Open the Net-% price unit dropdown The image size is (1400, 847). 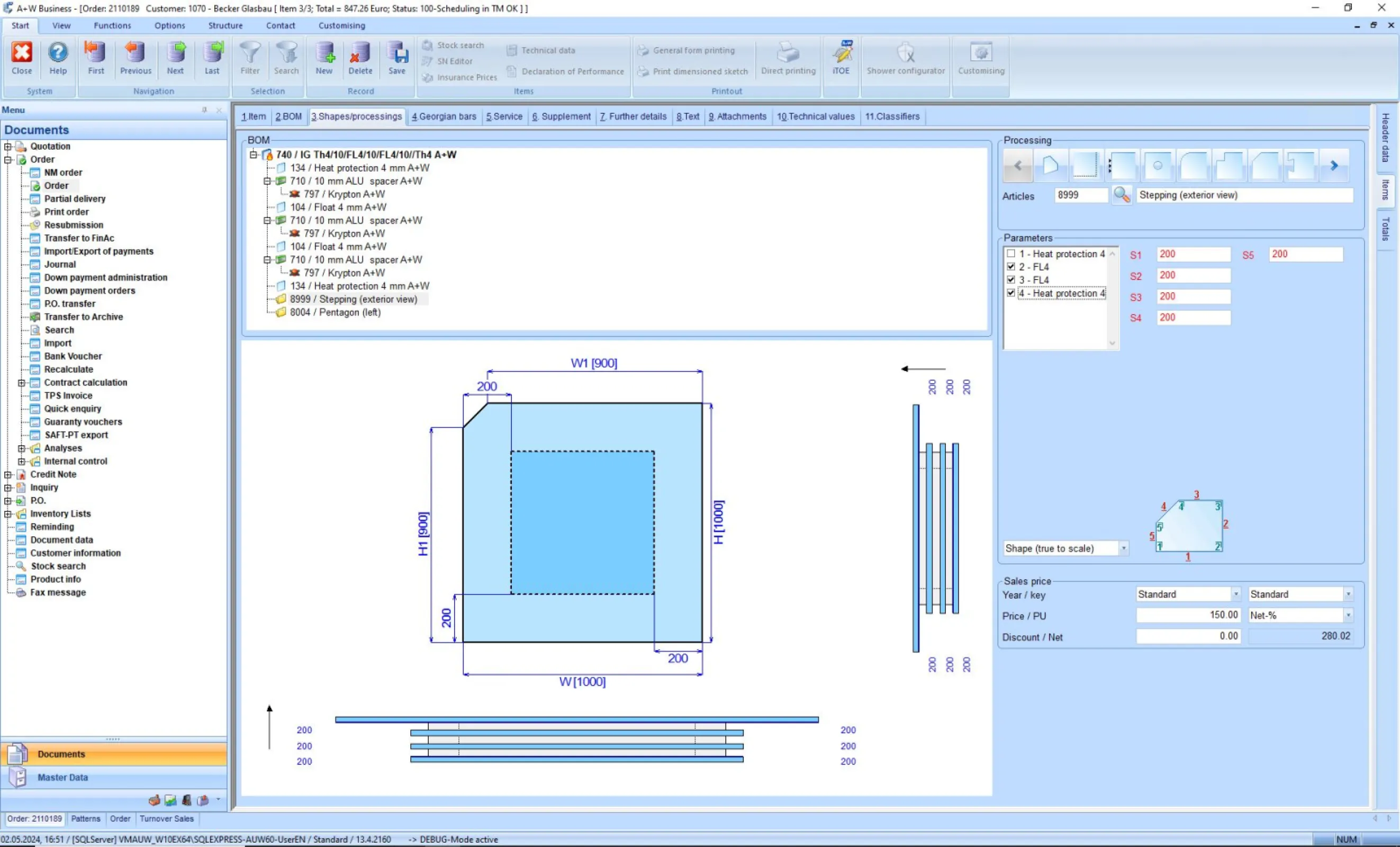click(x=1347, y=615)
